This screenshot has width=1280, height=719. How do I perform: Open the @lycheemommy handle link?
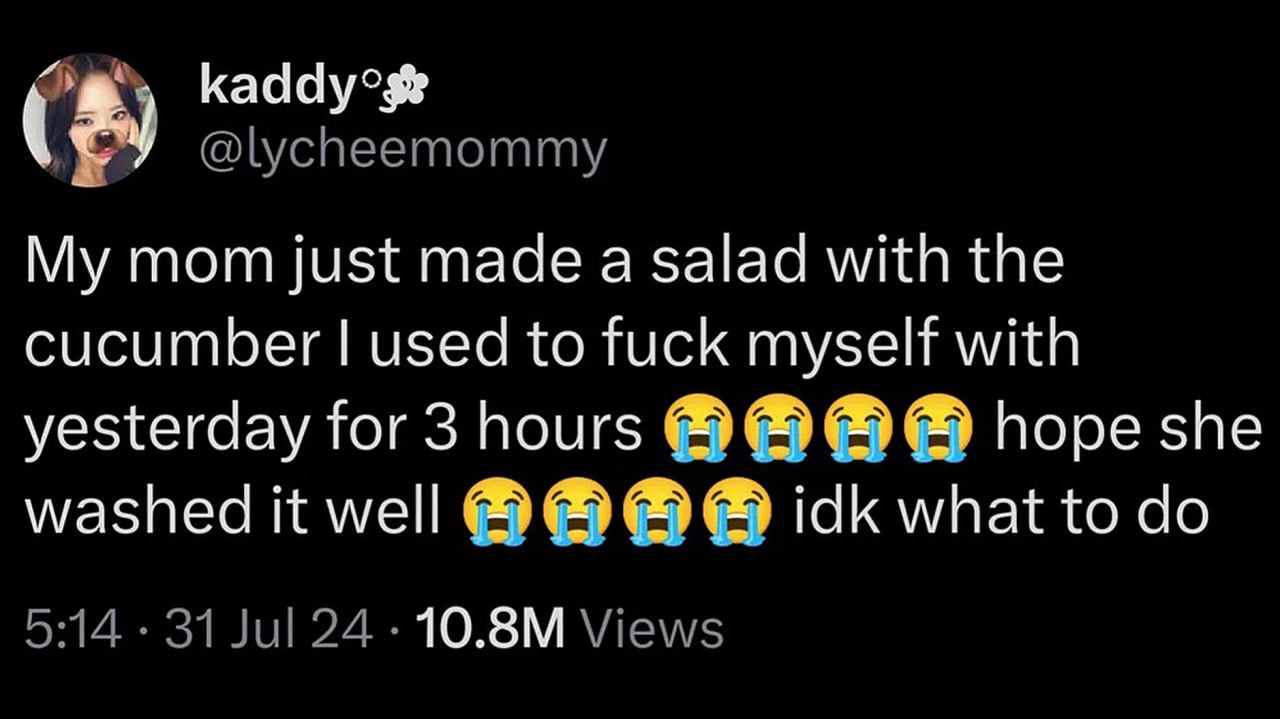403,150
